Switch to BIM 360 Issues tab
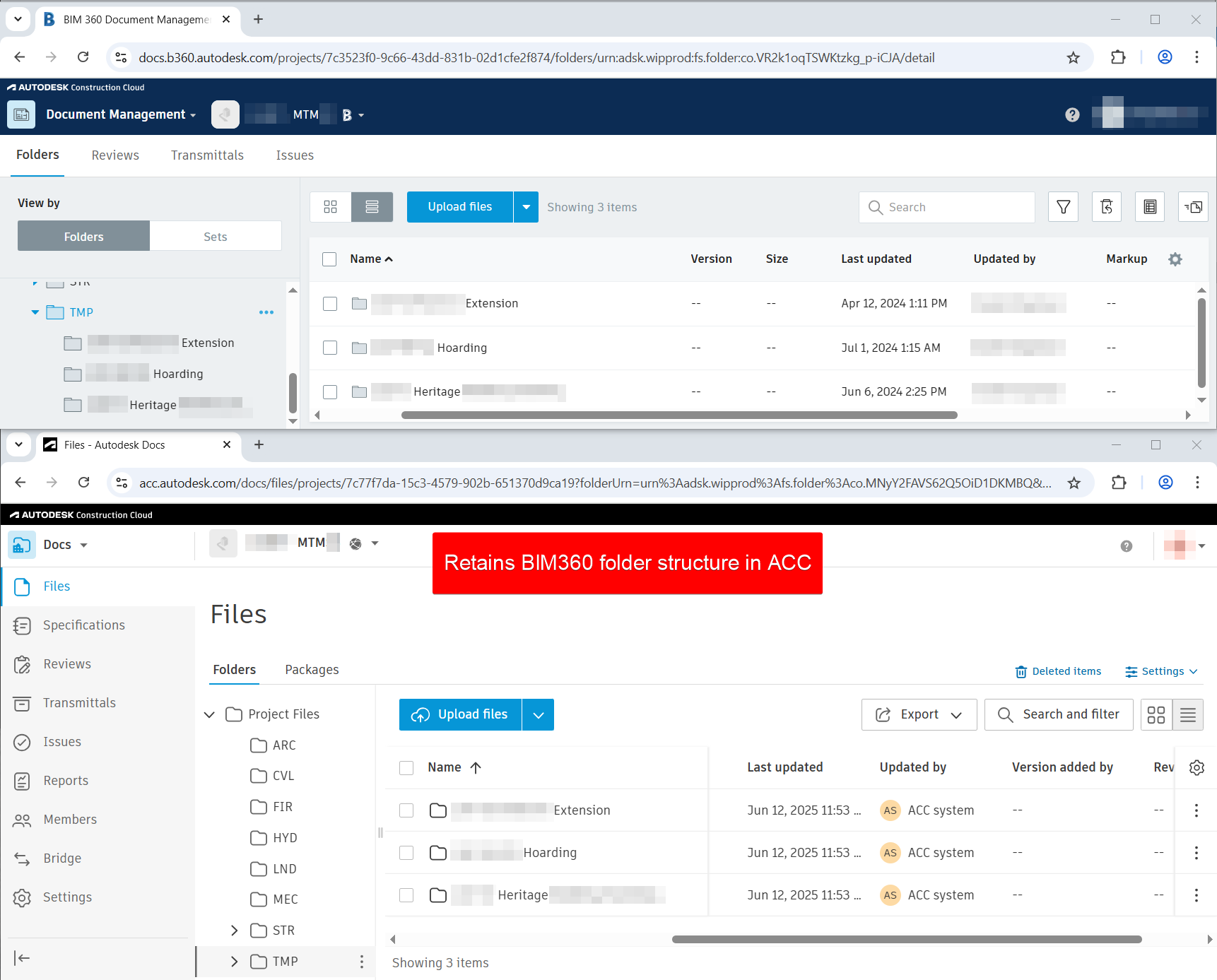 pos(295,155)
